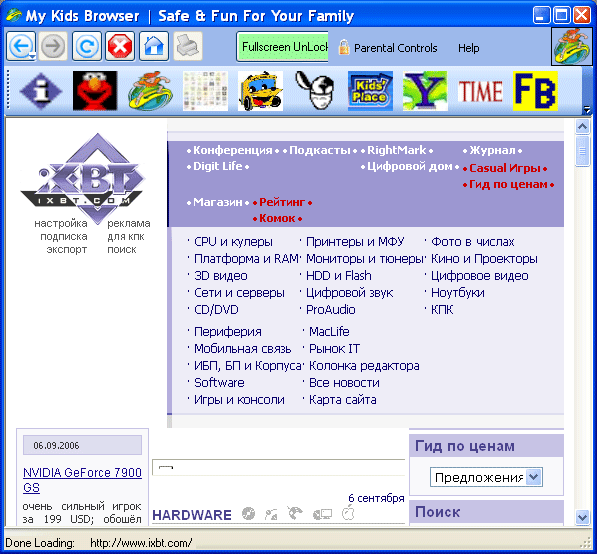Screen dimensions: 597x554
Task: Open the Рейтинг link
Action: click(x=282, y=202)
